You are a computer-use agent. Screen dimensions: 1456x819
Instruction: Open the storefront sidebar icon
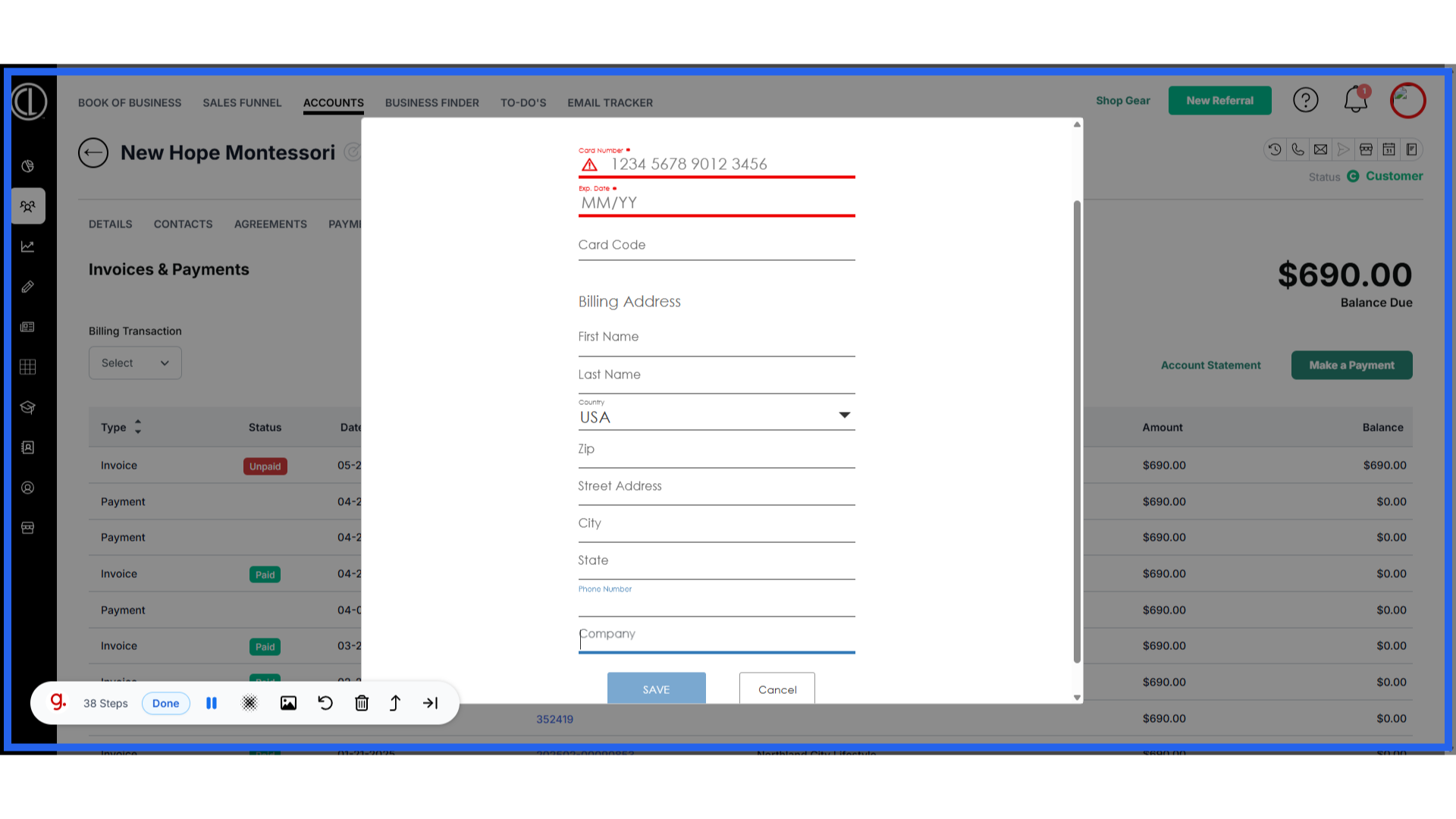point(28,528)
